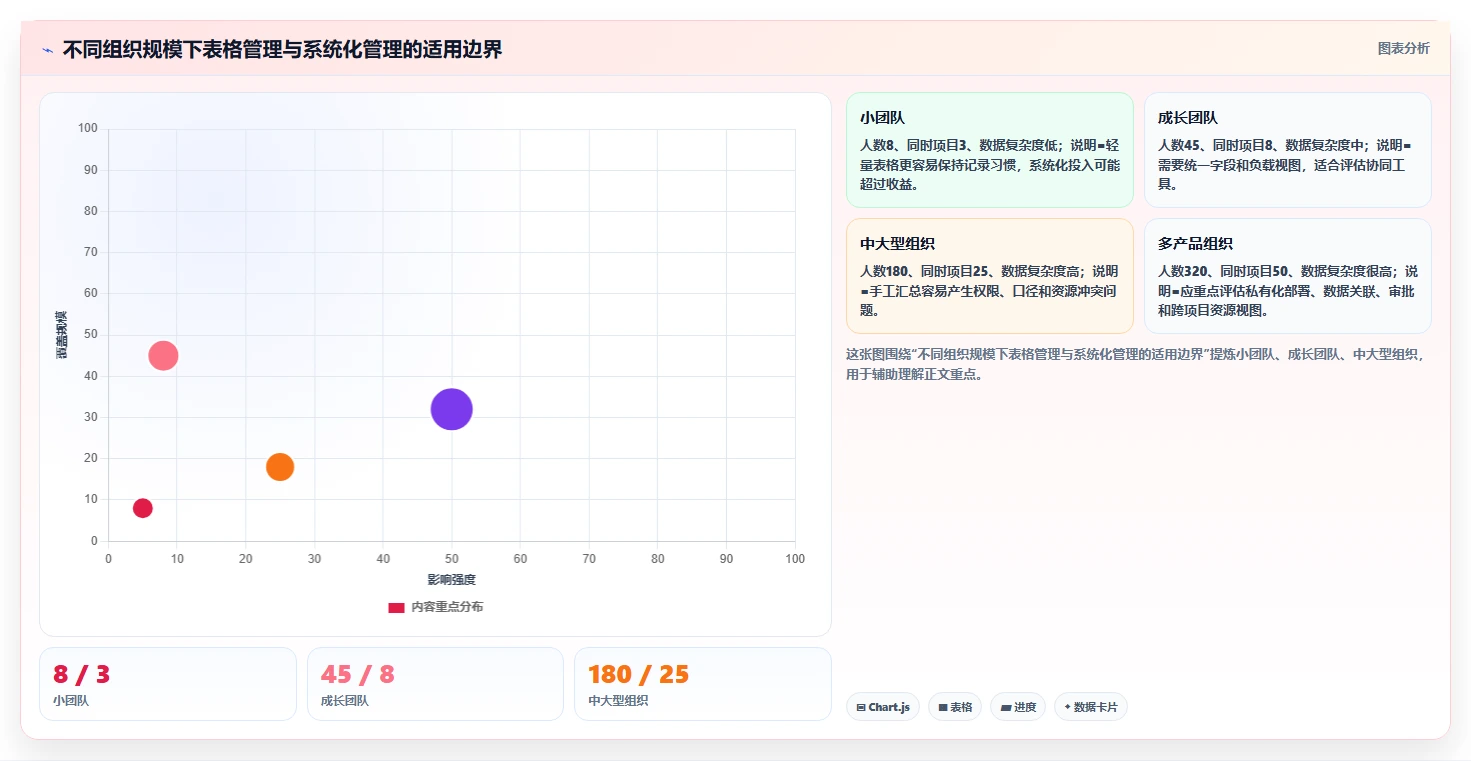Click the 180 / 25 stat value
This screenshot has width=1471, height=761.
click(x=639, y=675)
